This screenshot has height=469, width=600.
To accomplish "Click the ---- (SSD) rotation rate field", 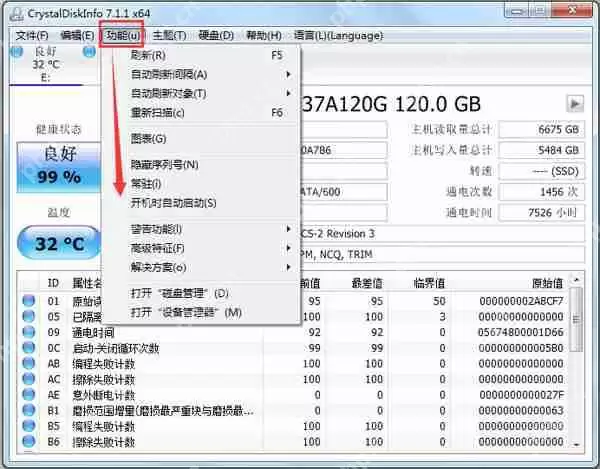I will (x=541, y=171).
